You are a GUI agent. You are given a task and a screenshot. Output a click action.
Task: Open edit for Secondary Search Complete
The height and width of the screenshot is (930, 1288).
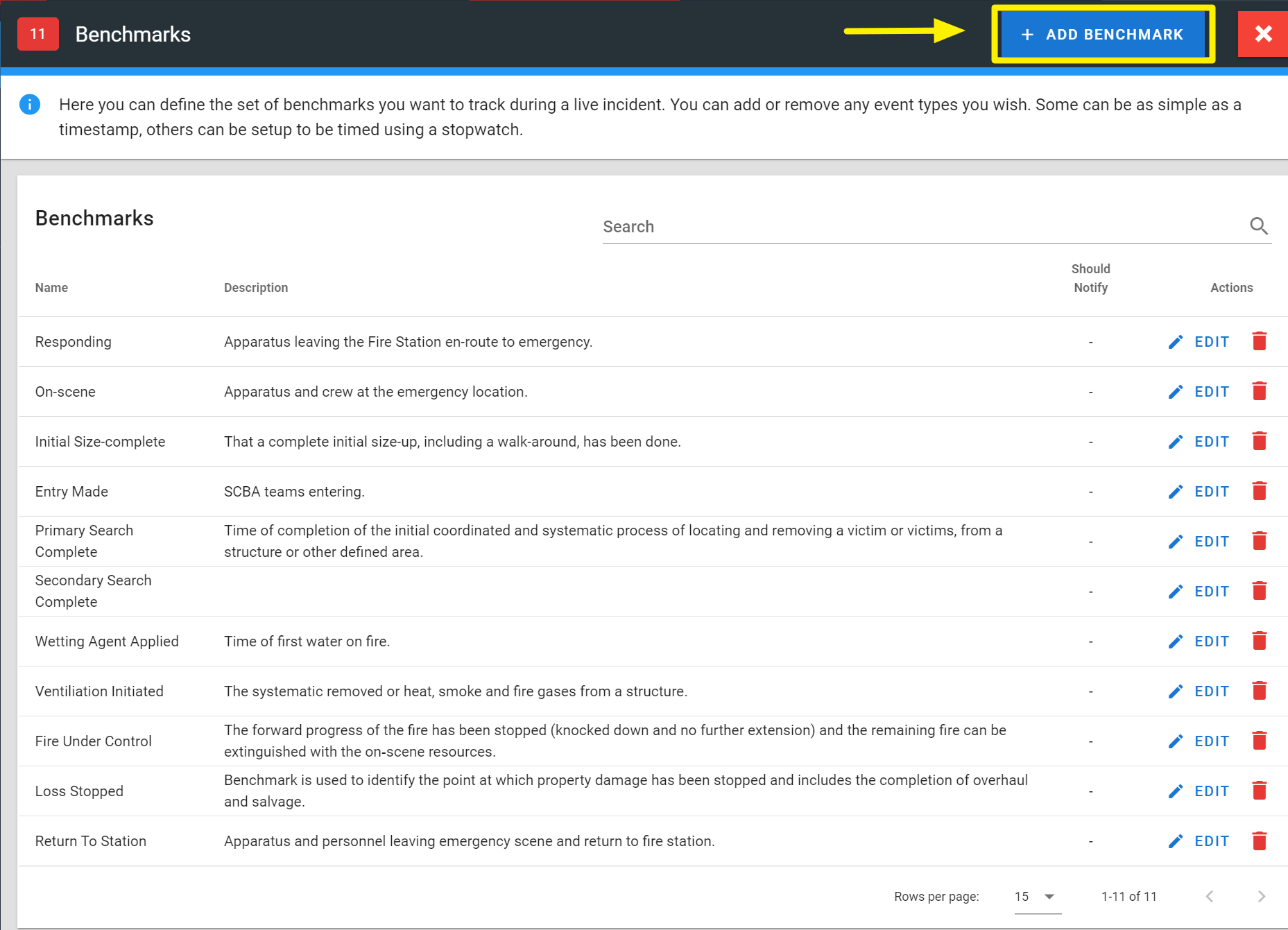(x=1199, y=592)
